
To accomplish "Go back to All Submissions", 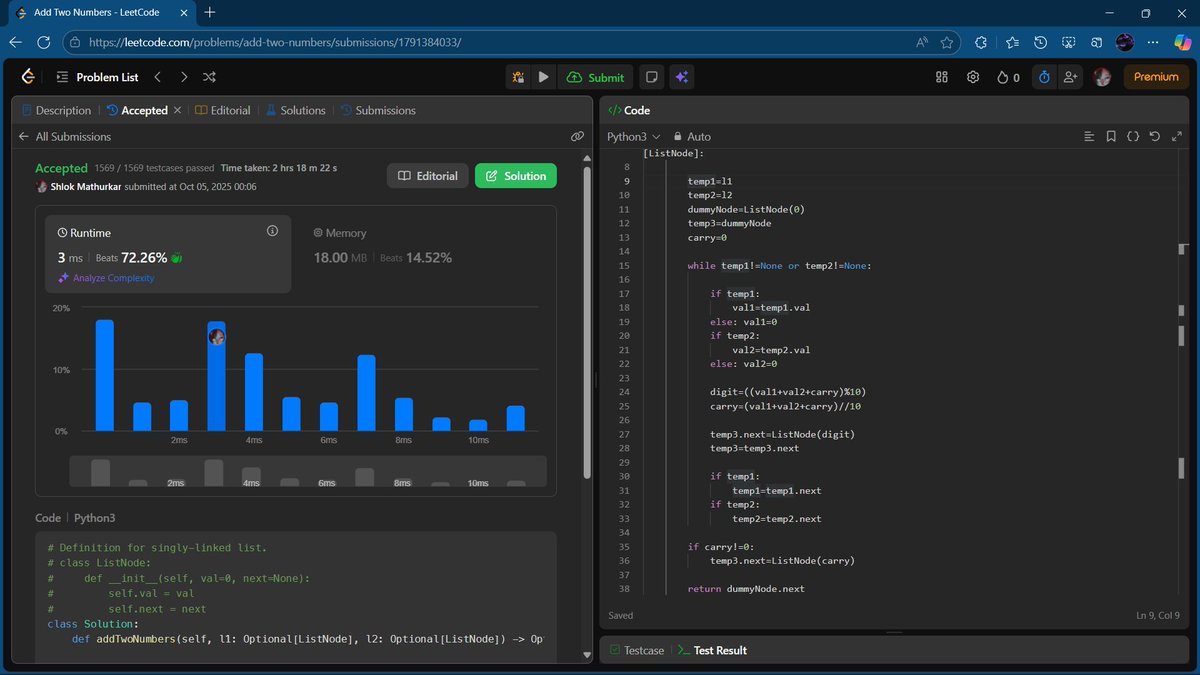I will pyautogui.click(x=65, y=136).
